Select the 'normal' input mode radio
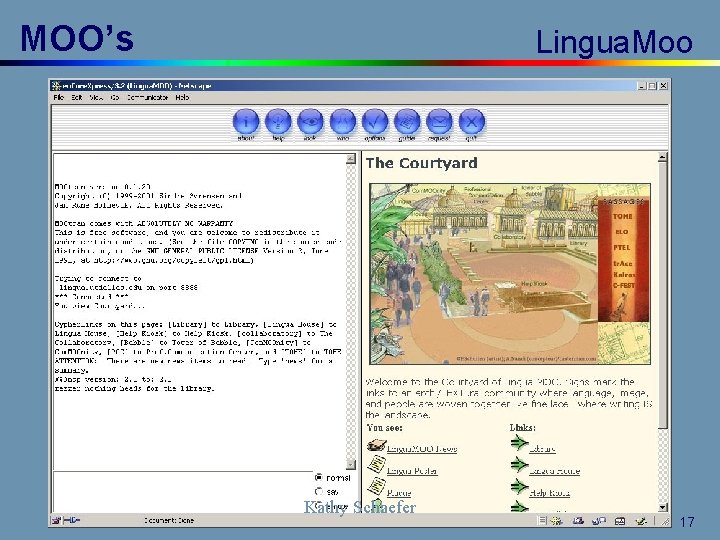 (319, 478)
